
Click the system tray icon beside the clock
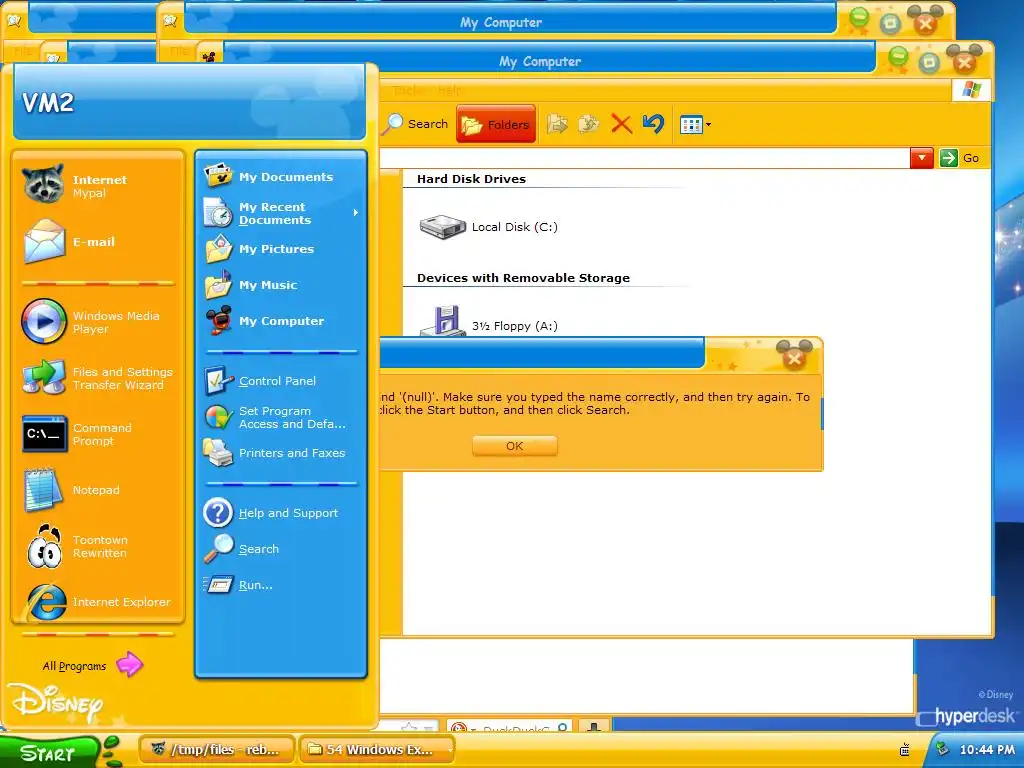942,749
